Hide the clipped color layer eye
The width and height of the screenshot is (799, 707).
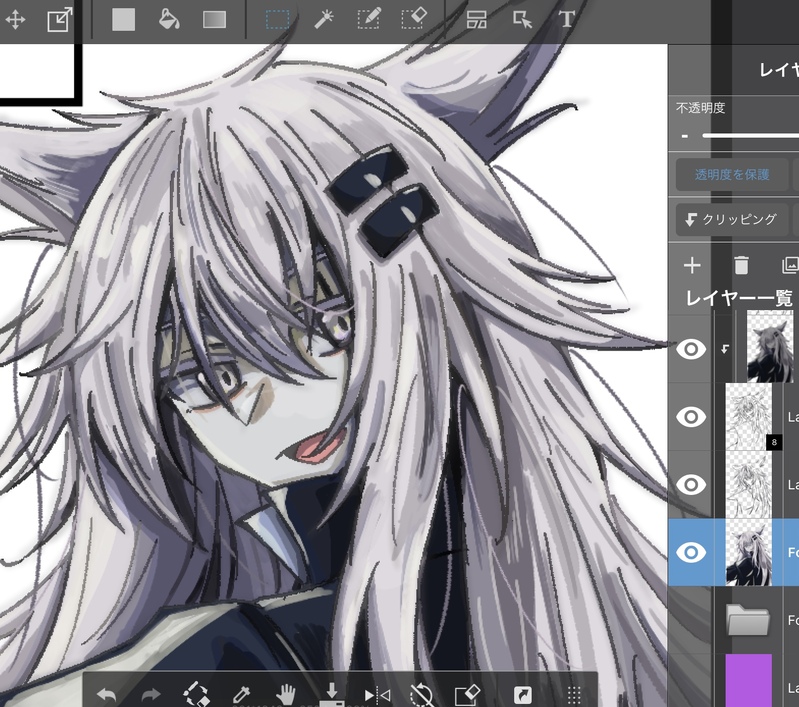click(691, 349)
